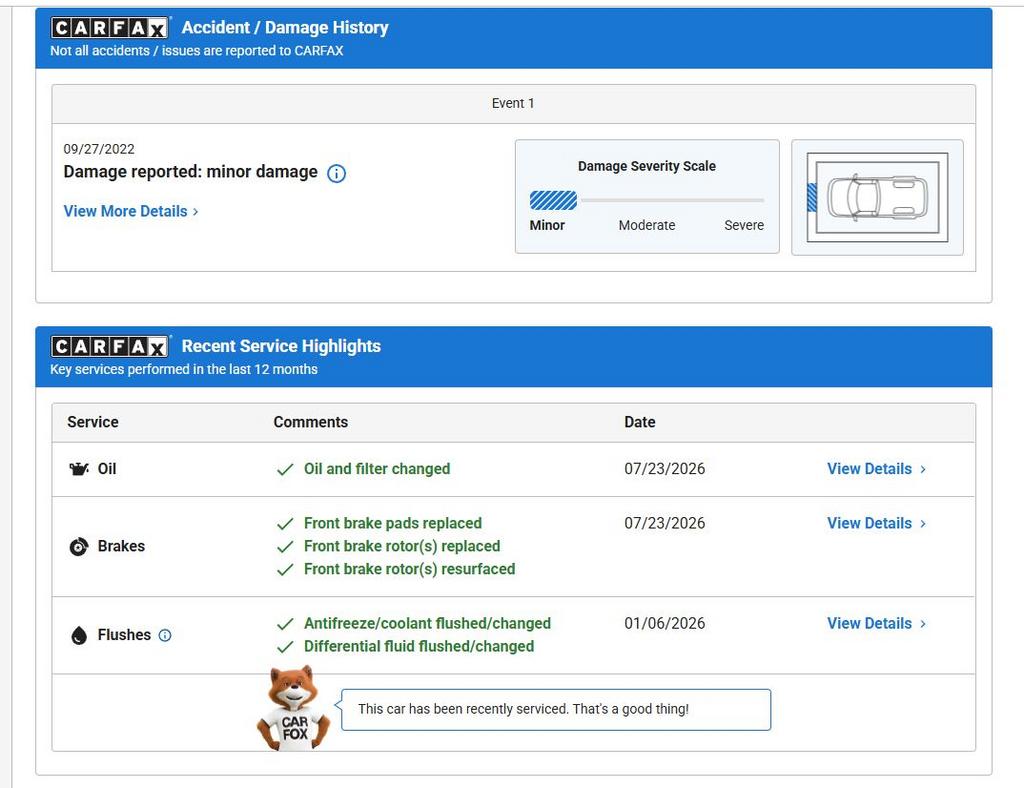Open View Details for Oil service
The image size is (1024, 788).
tap(876, 469)
